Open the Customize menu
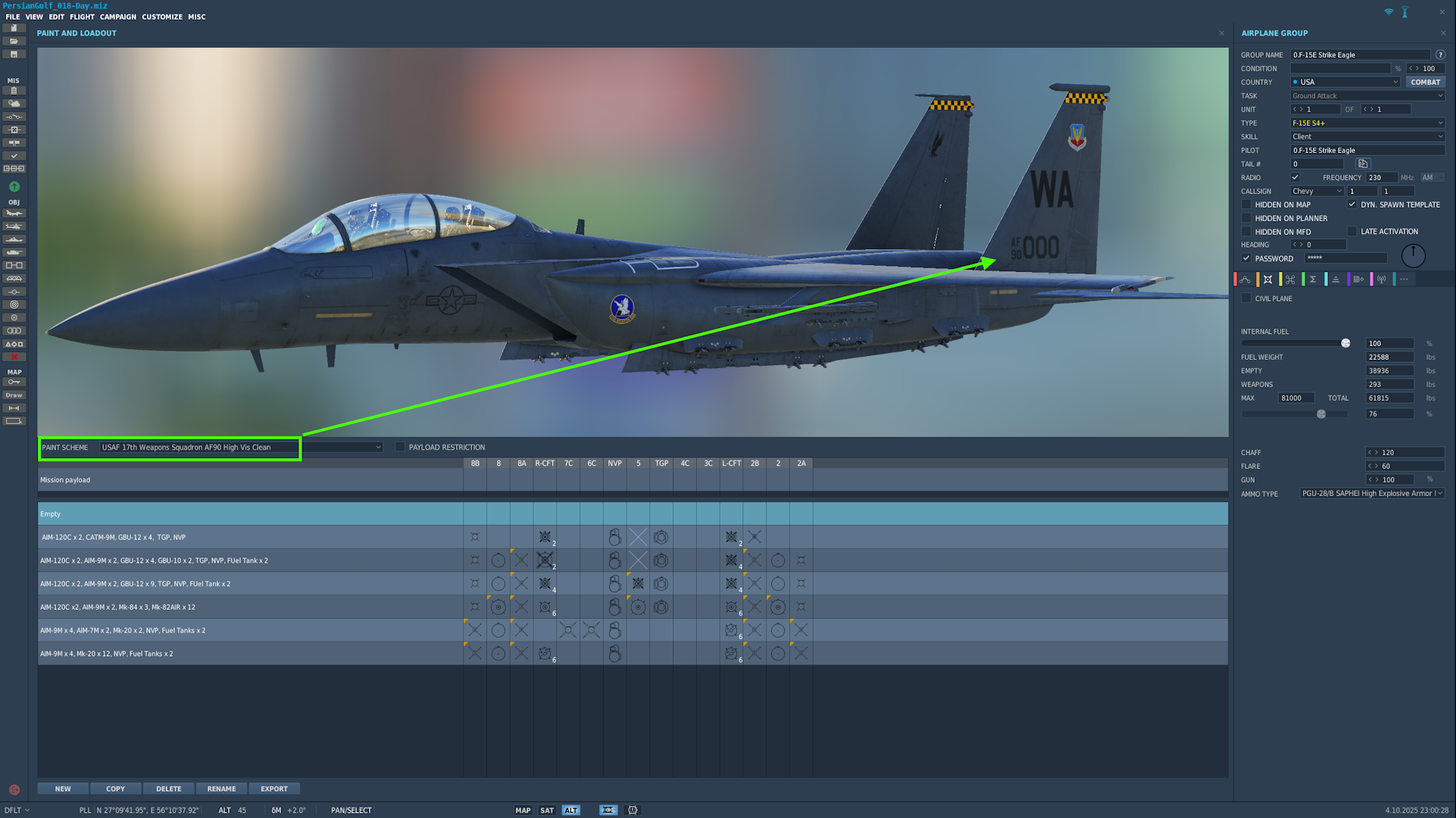1456x818 pixels. tap(162, 17)
